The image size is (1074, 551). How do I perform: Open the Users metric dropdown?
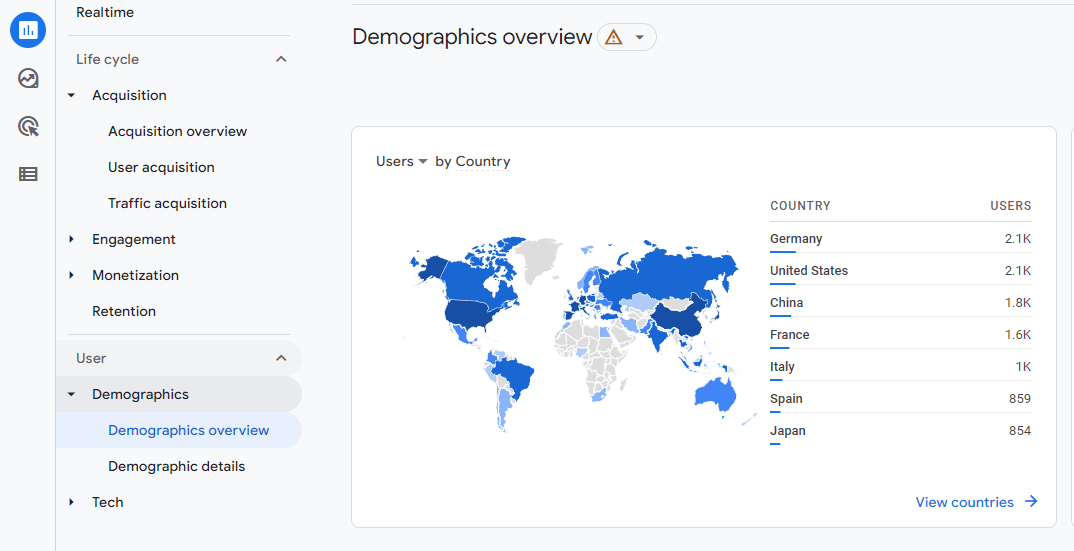401,162
